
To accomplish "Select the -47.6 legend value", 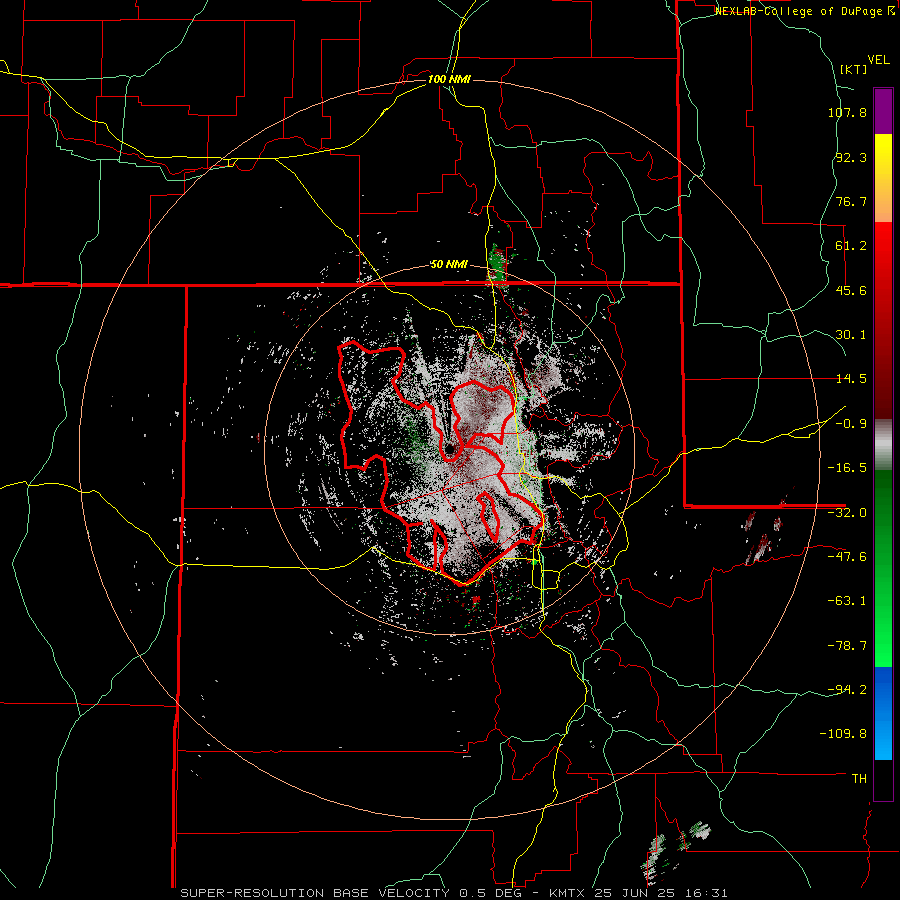I will (847, 557).
